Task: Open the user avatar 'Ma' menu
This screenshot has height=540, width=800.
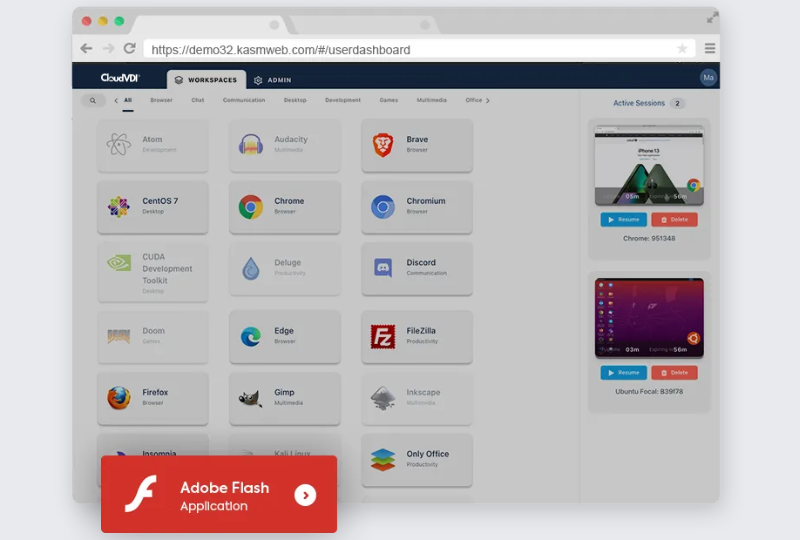Action: (708, 78)
